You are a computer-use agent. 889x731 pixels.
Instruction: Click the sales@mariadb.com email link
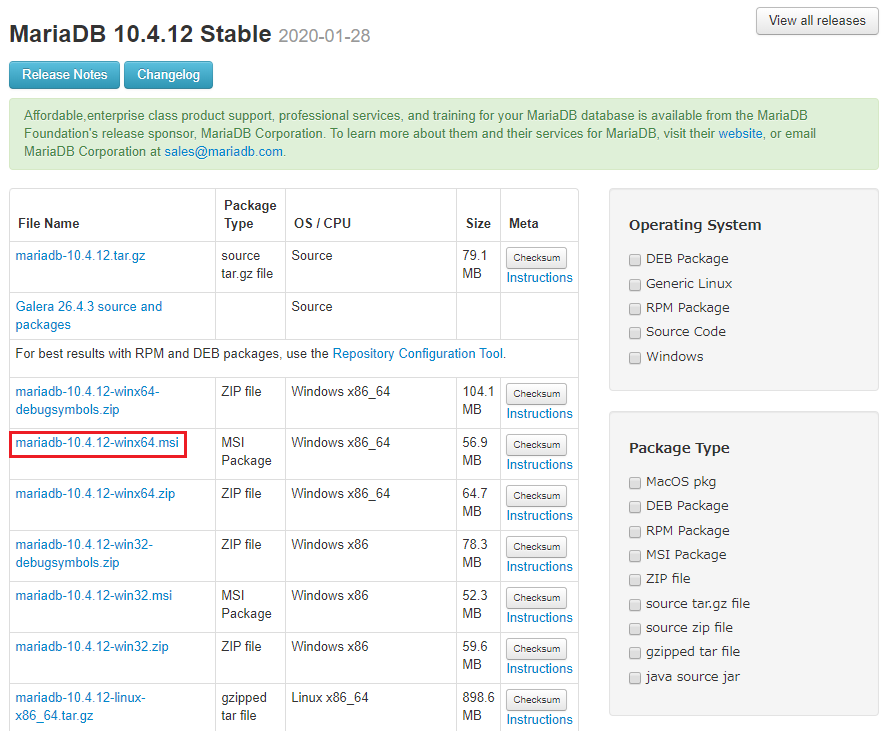[224, 152]
